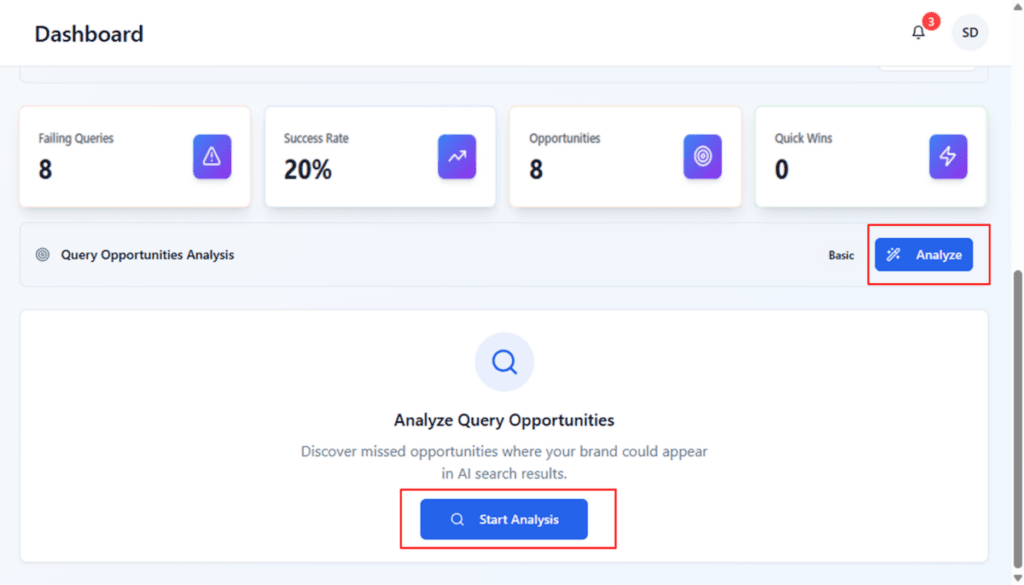Select the Quick Wins value of 0
This screenshot has width=1024, height=585.
(781, 170)
